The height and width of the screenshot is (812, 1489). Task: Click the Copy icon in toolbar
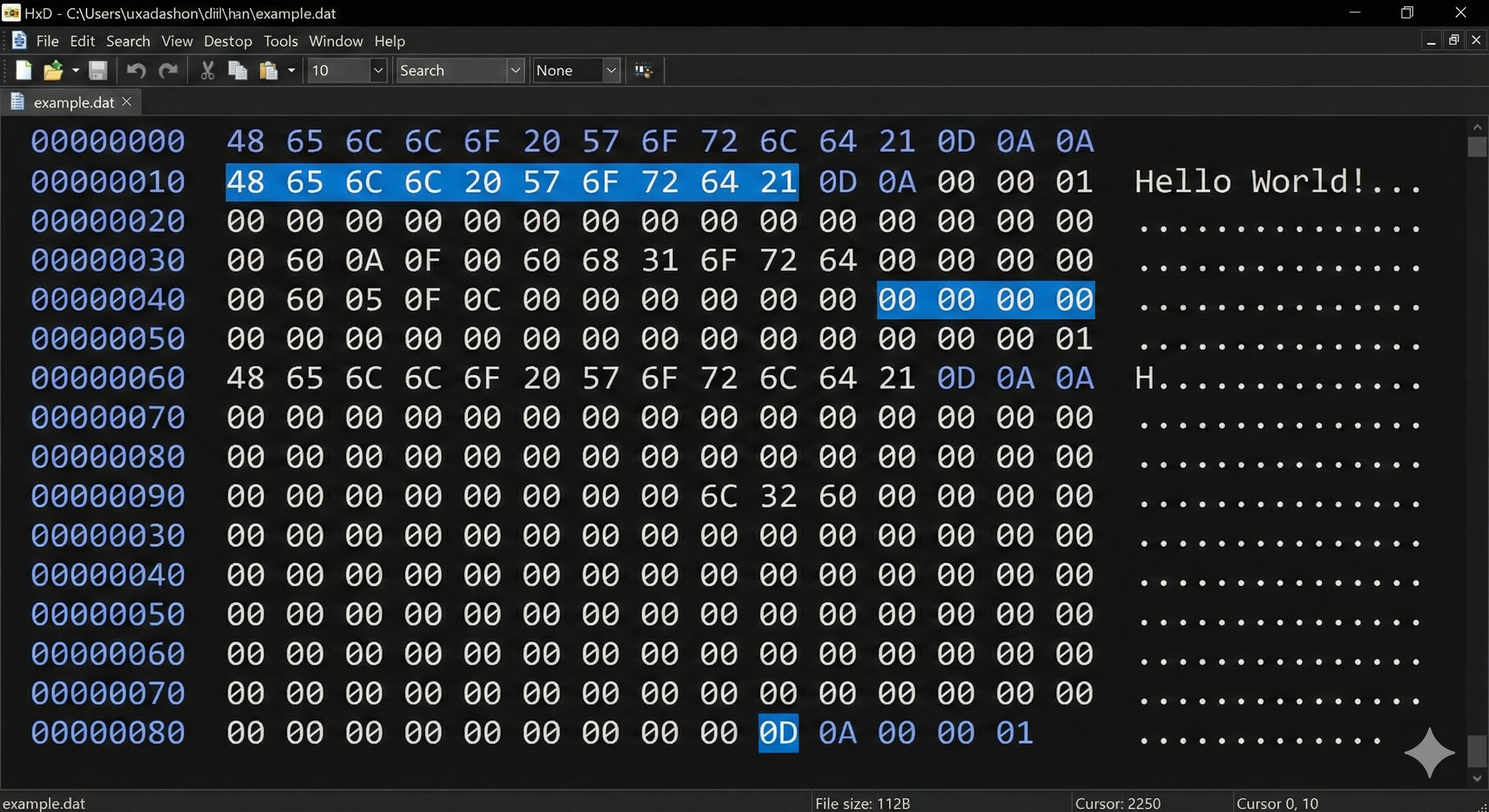(237, 70)
